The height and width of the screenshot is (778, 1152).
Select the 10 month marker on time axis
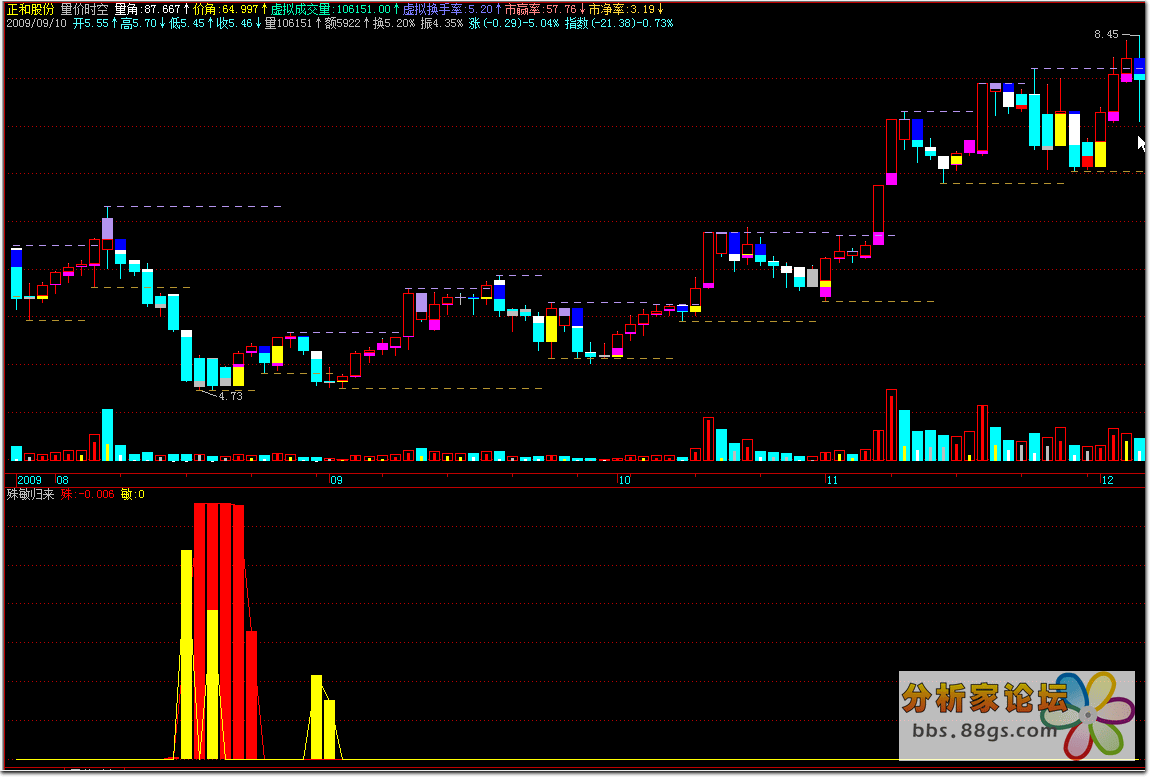[624, 480]
